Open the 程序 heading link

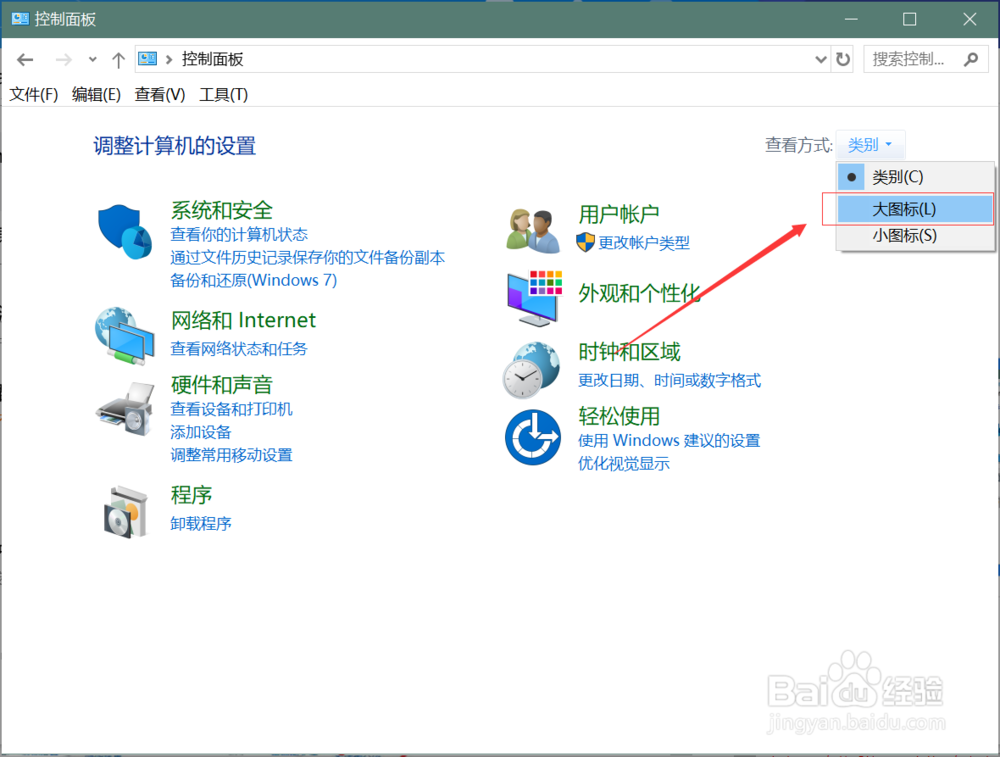191,495
